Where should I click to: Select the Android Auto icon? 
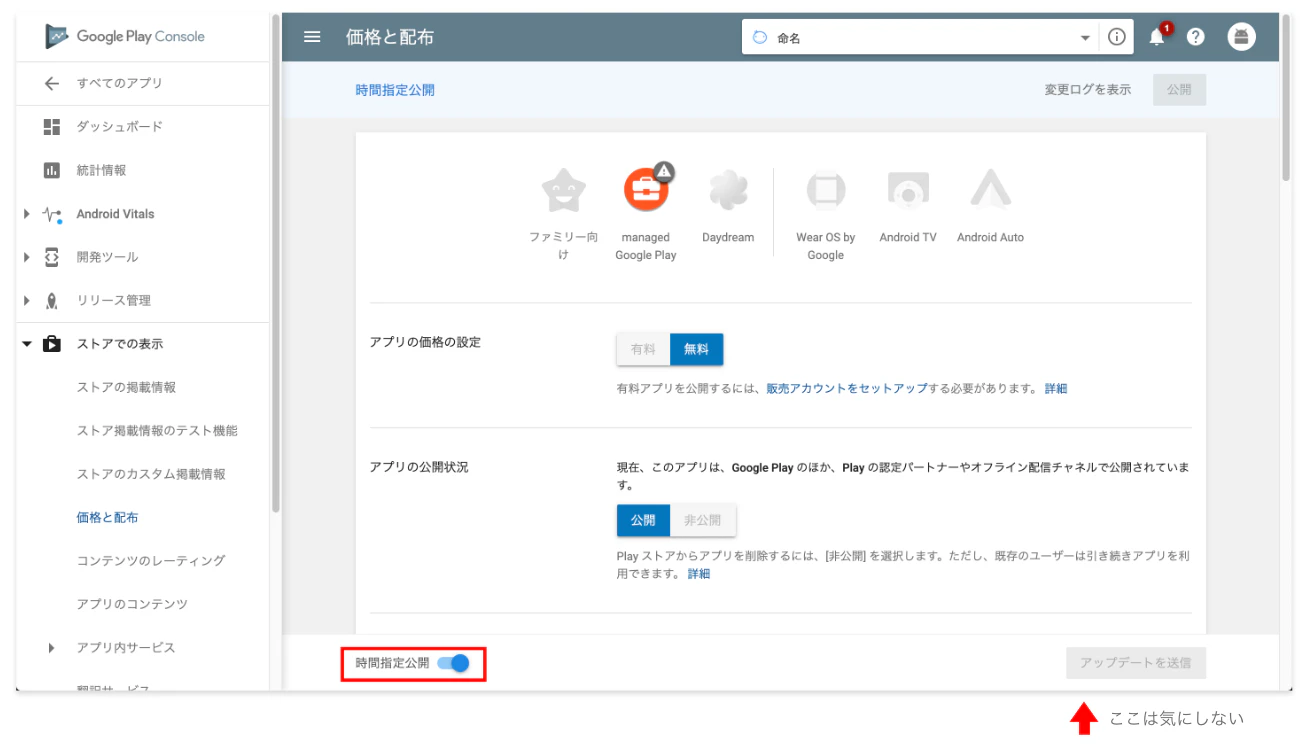click(x=990, y=189)
